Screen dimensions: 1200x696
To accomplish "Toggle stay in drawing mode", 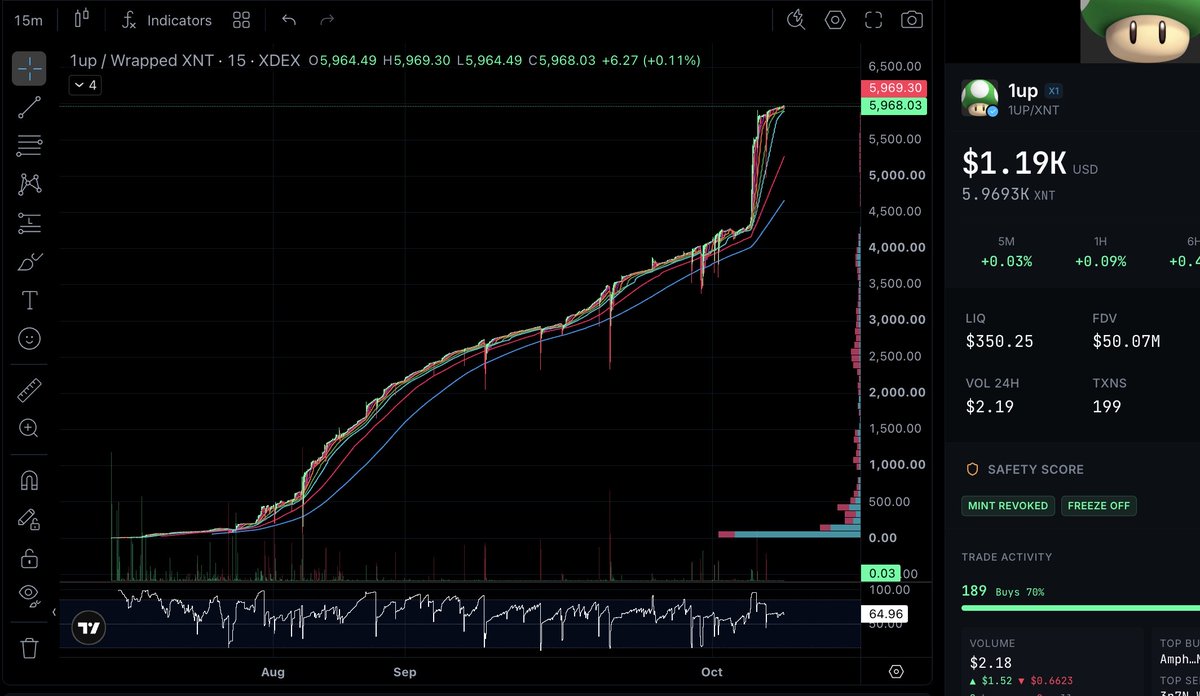I will (29, 519).
